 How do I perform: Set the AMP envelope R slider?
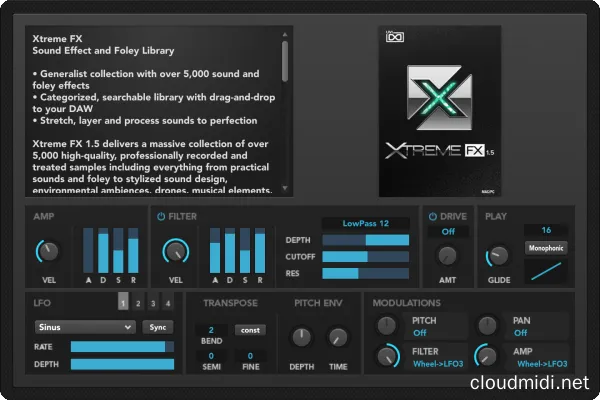[133, 251]
